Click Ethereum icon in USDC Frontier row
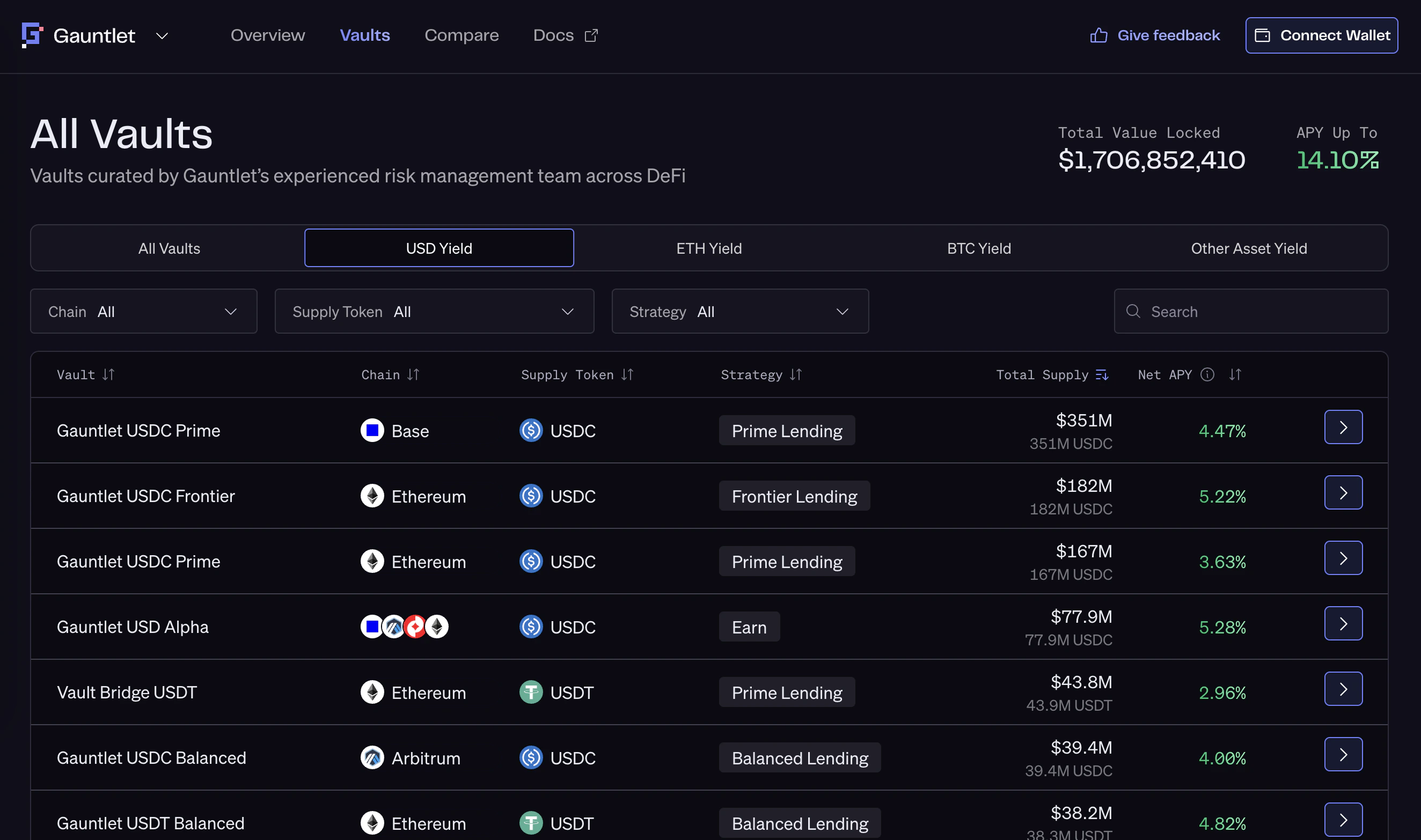 pyautogui.click(x=372, y=496)
